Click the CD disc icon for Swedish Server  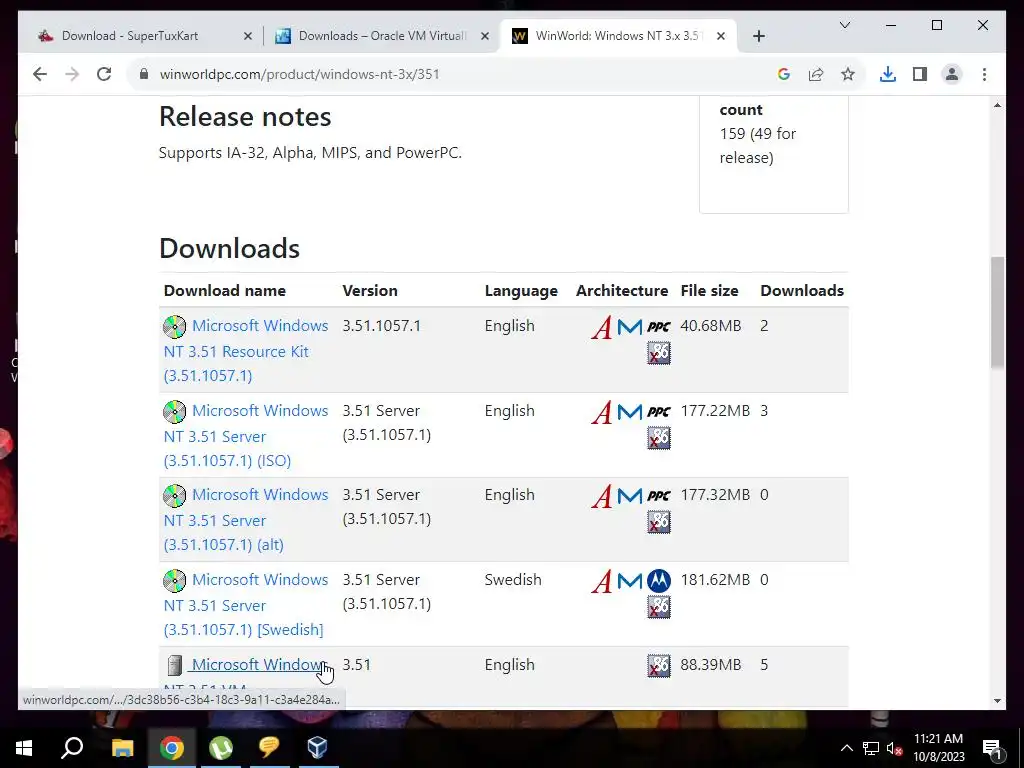coord(174,581)
